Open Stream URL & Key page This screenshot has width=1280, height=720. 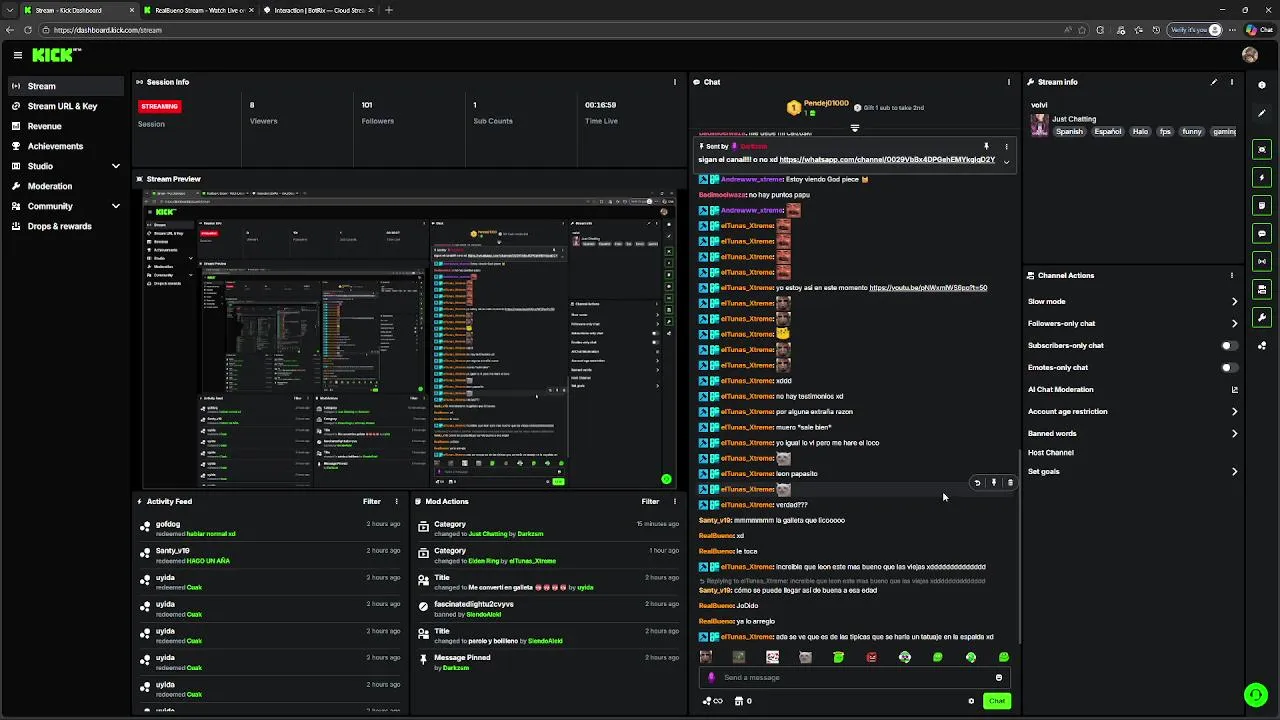(66, 106)
